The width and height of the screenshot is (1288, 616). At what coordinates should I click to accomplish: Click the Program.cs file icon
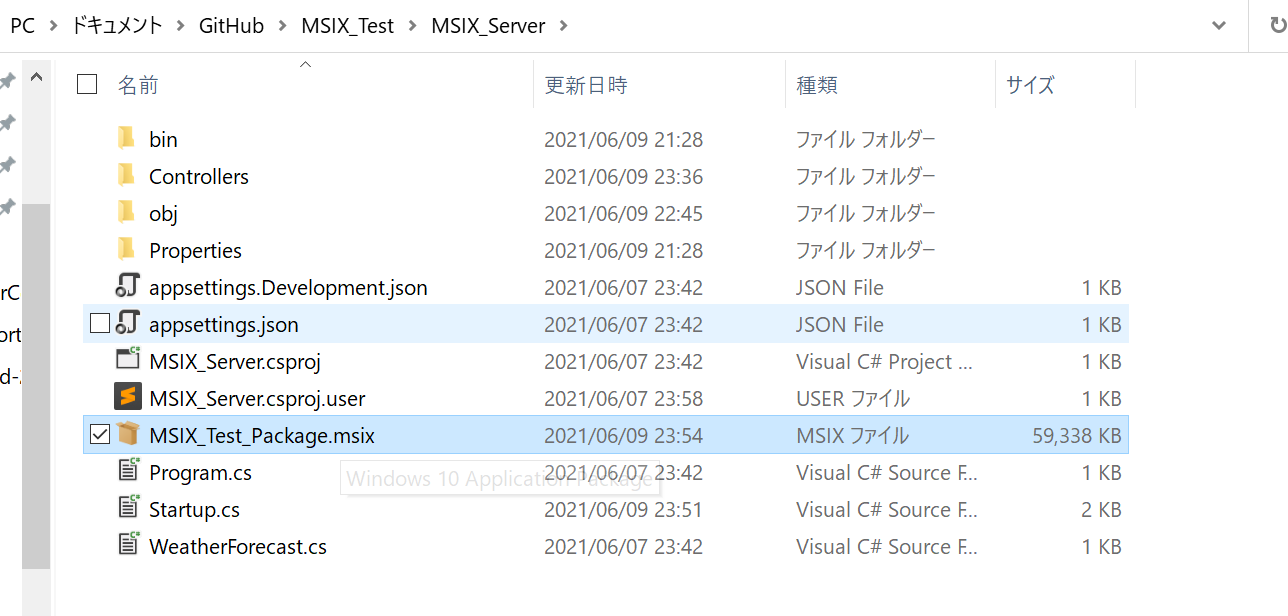pos(128,471)
